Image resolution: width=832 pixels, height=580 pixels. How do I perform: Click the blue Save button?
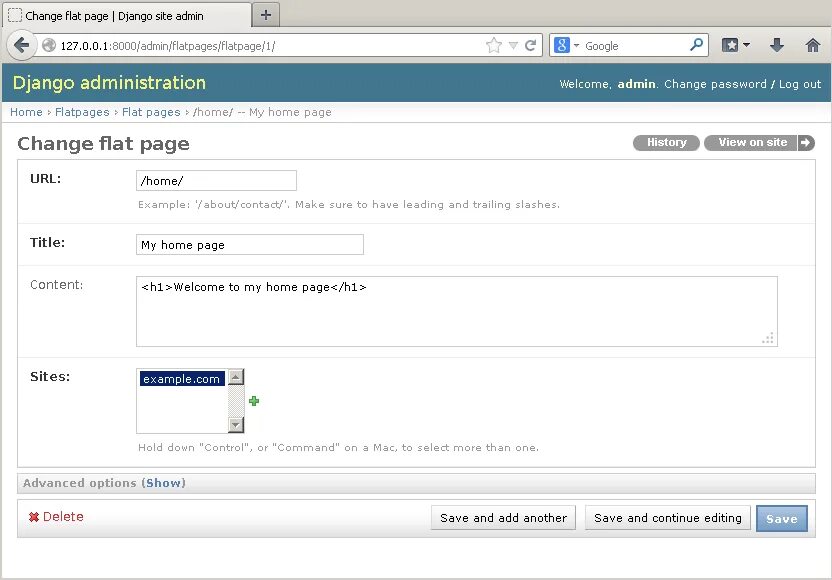[782, 518]
